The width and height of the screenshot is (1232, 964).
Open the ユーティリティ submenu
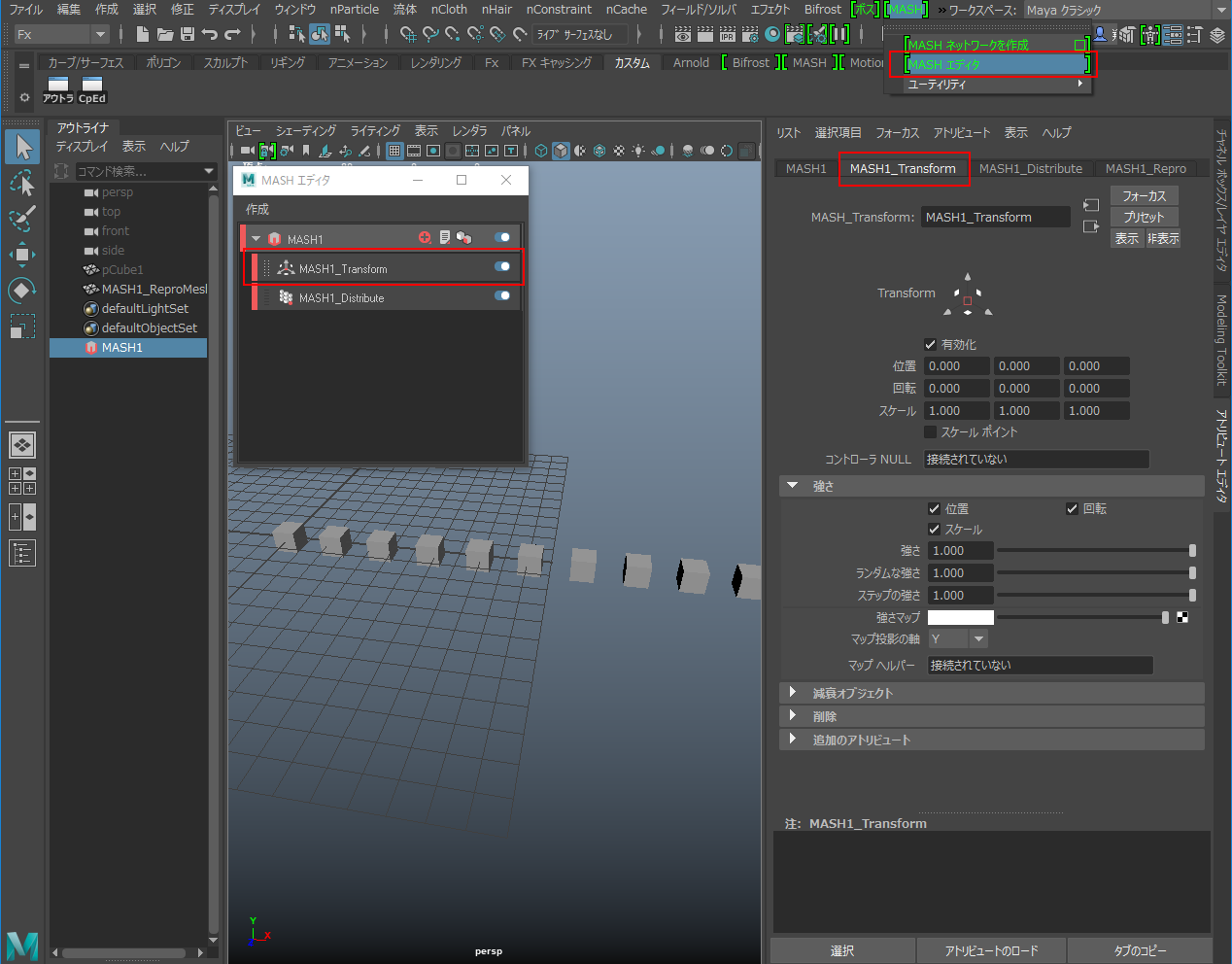[989, 85]
